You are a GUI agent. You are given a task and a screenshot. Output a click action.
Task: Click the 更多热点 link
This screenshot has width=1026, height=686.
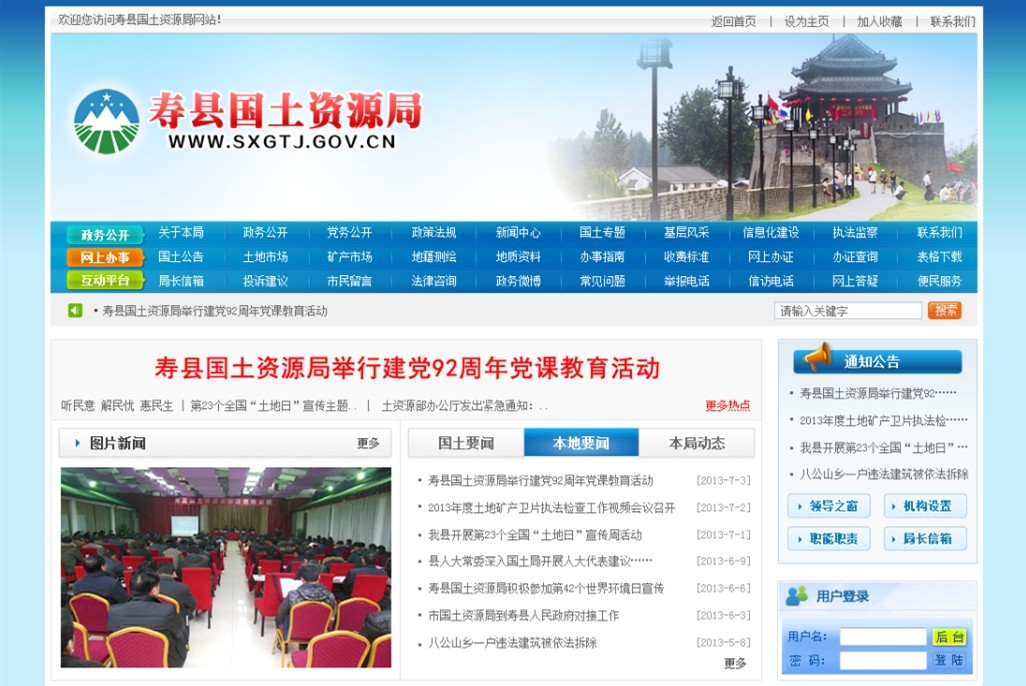point(727,406)
